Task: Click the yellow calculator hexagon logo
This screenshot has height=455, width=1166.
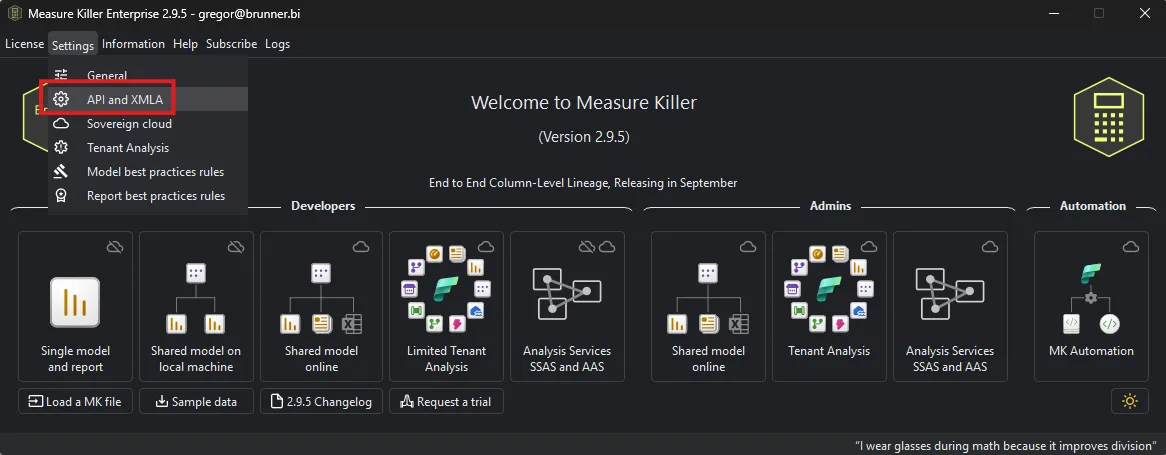Action: (1108, 117)
